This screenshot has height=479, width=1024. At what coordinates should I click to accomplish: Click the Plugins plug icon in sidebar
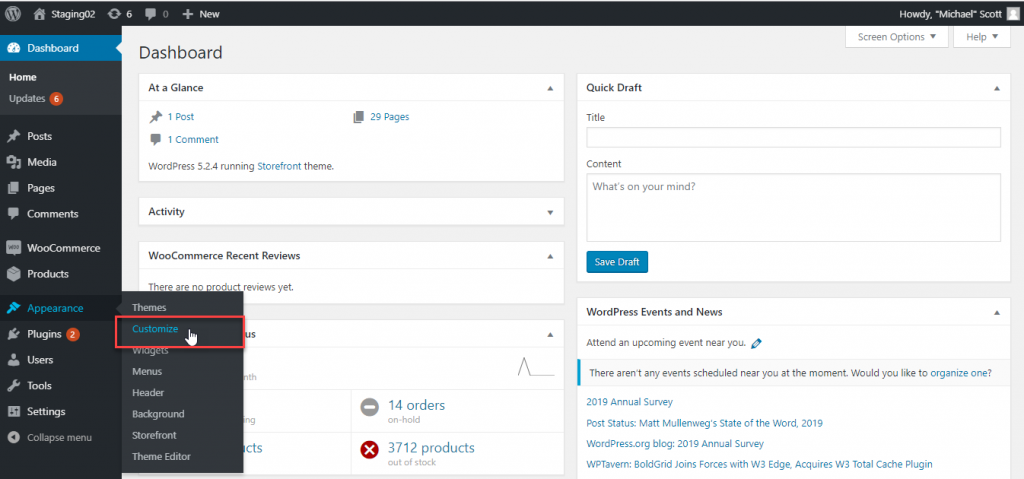[x=13, y=334]
